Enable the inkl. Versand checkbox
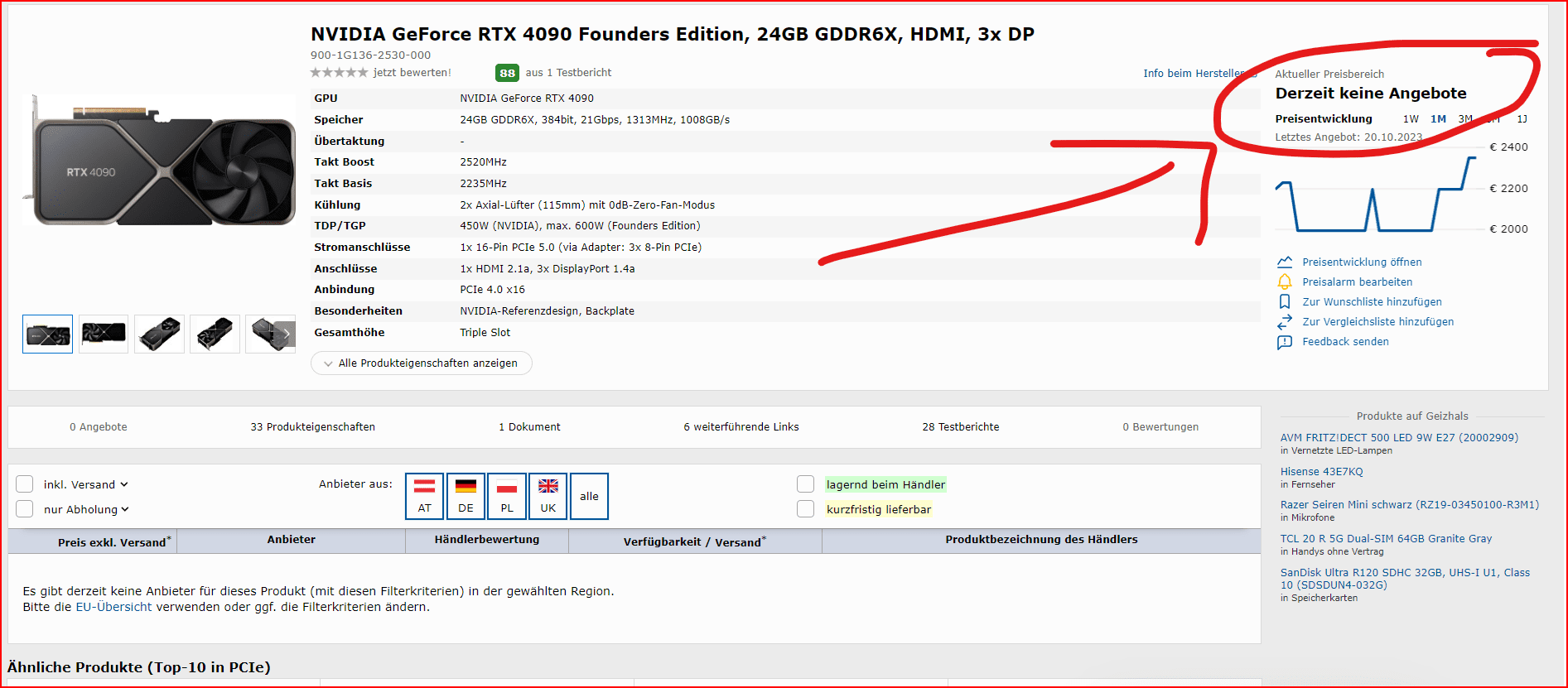This screenshot has height=688, width=1568. tap(25, 484)
